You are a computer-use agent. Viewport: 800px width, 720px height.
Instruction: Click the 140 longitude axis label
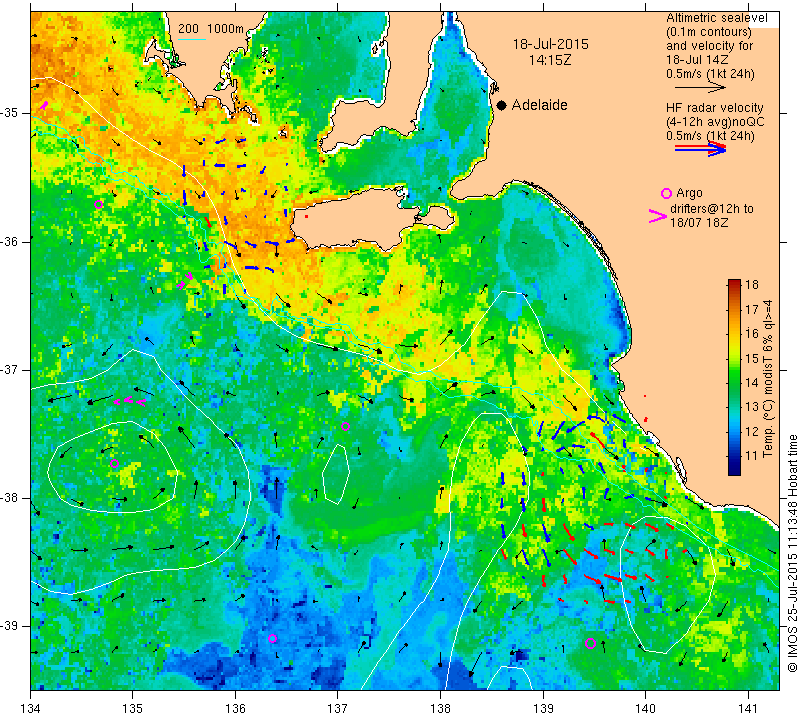pyautogui.click(x=645, y=708)
